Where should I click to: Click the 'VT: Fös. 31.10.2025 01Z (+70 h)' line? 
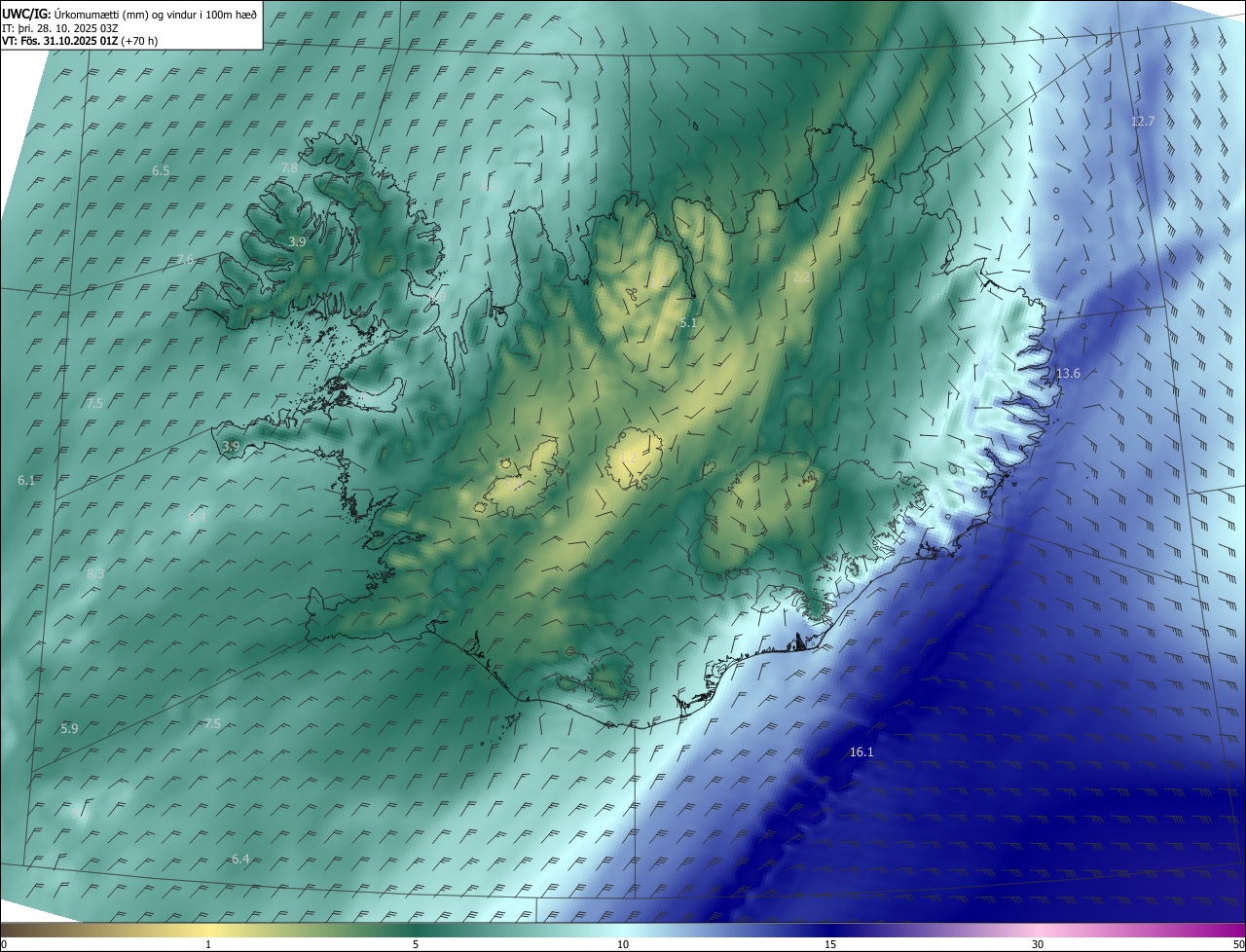click(80, 41)
